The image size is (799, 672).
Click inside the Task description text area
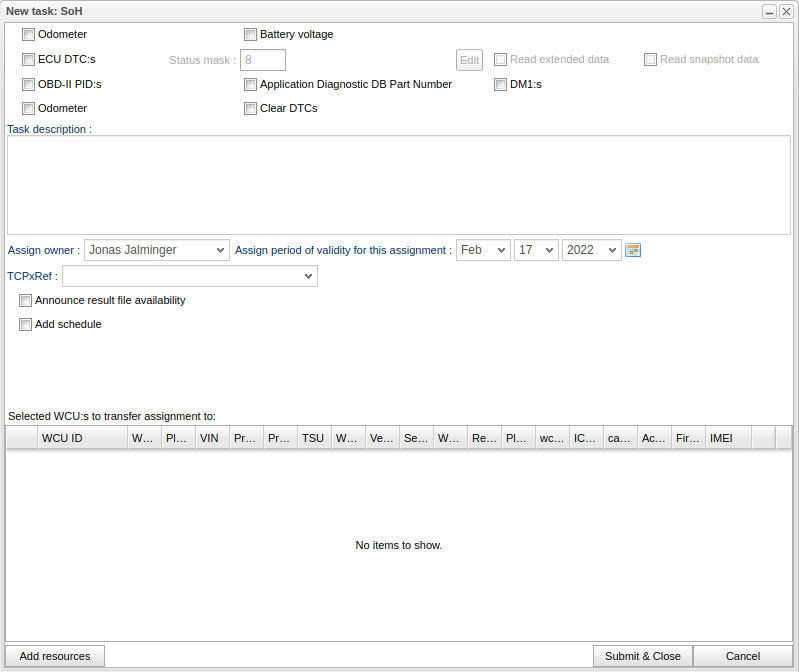pyautogui.click(x=398, y=185)
